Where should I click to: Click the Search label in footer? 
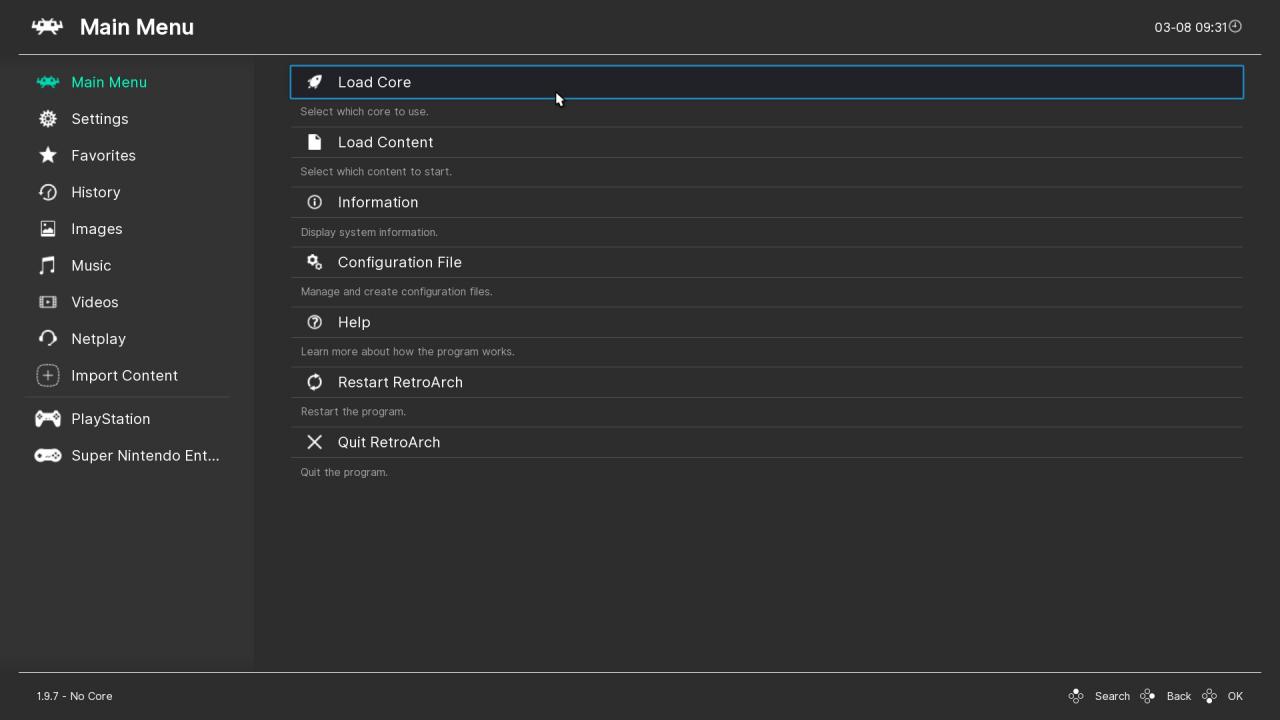point(1112,696)
